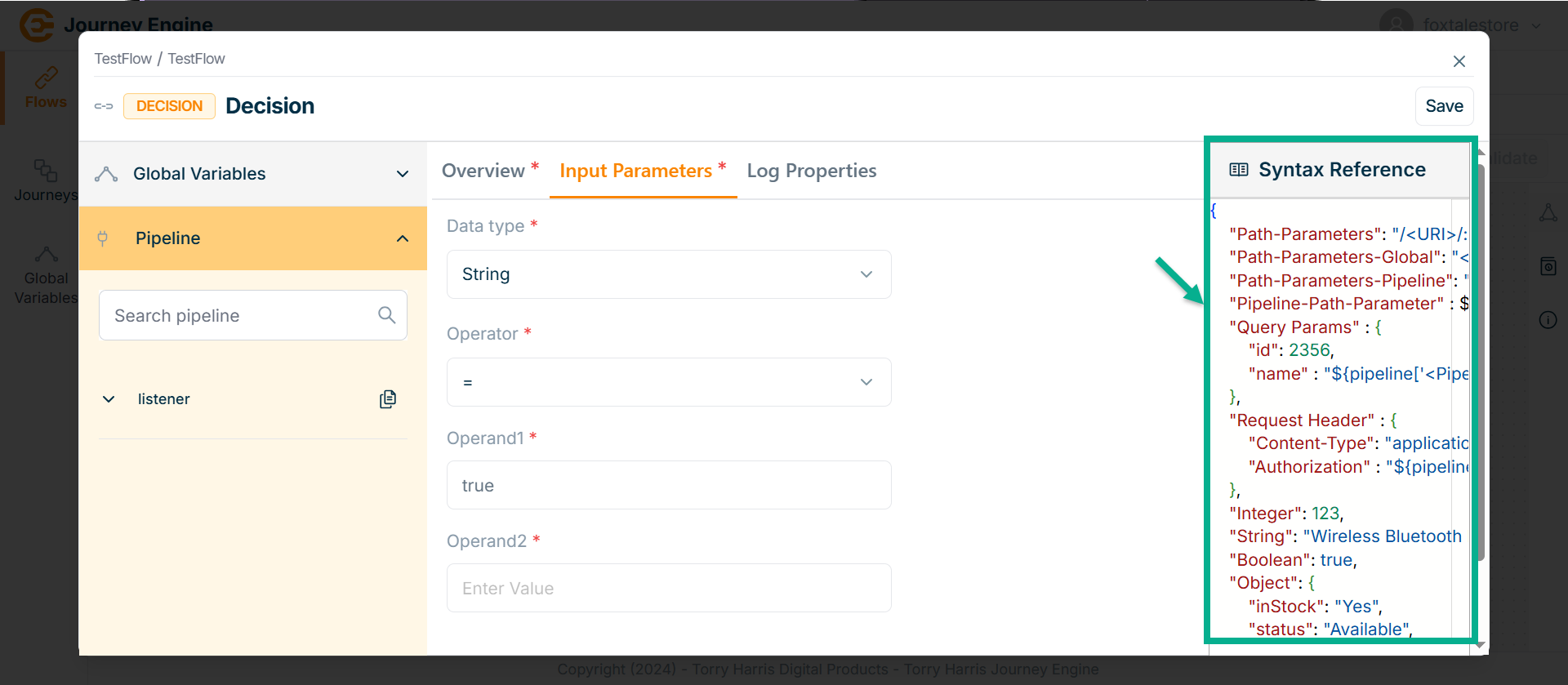The image size is (1568, 685).
Task: Click the copy icon beside listener
Action: click(x=388, y=399)
